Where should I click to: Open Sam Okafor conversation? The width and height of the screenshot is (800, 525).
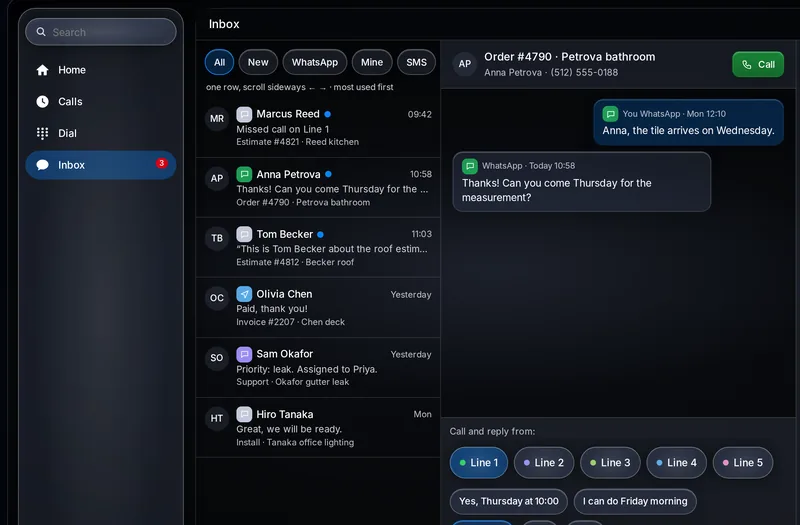tap(318, 367)
